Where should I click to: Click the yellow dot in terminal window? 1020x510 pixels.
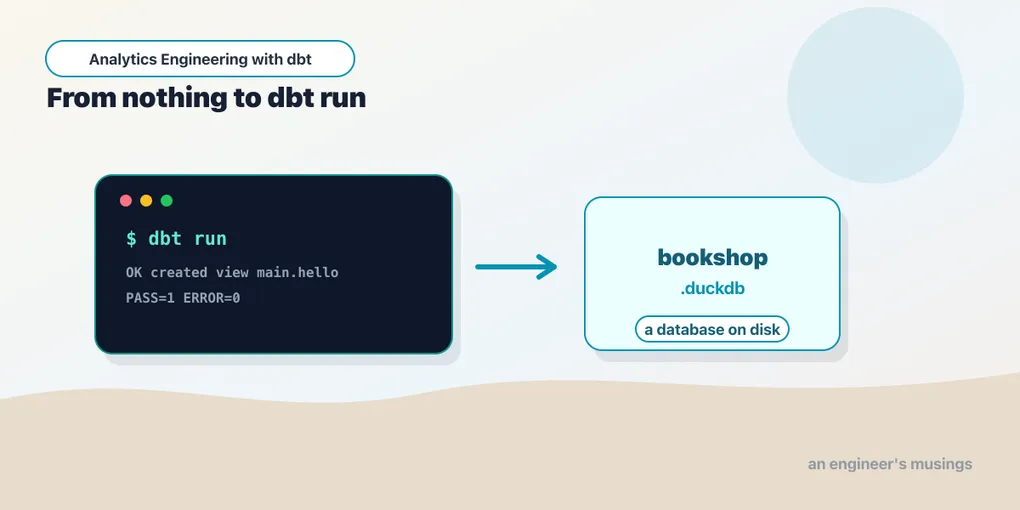tap(146, 200)
